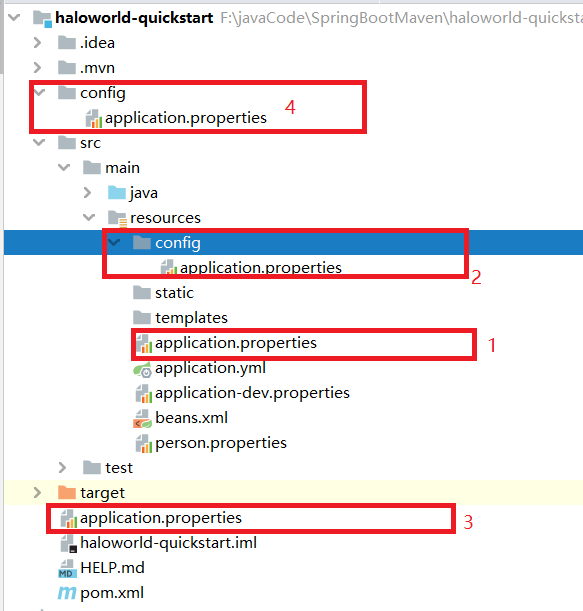Screen dimensions: 583x611
Task: Expand the test folder arrow
Action: 62,468
